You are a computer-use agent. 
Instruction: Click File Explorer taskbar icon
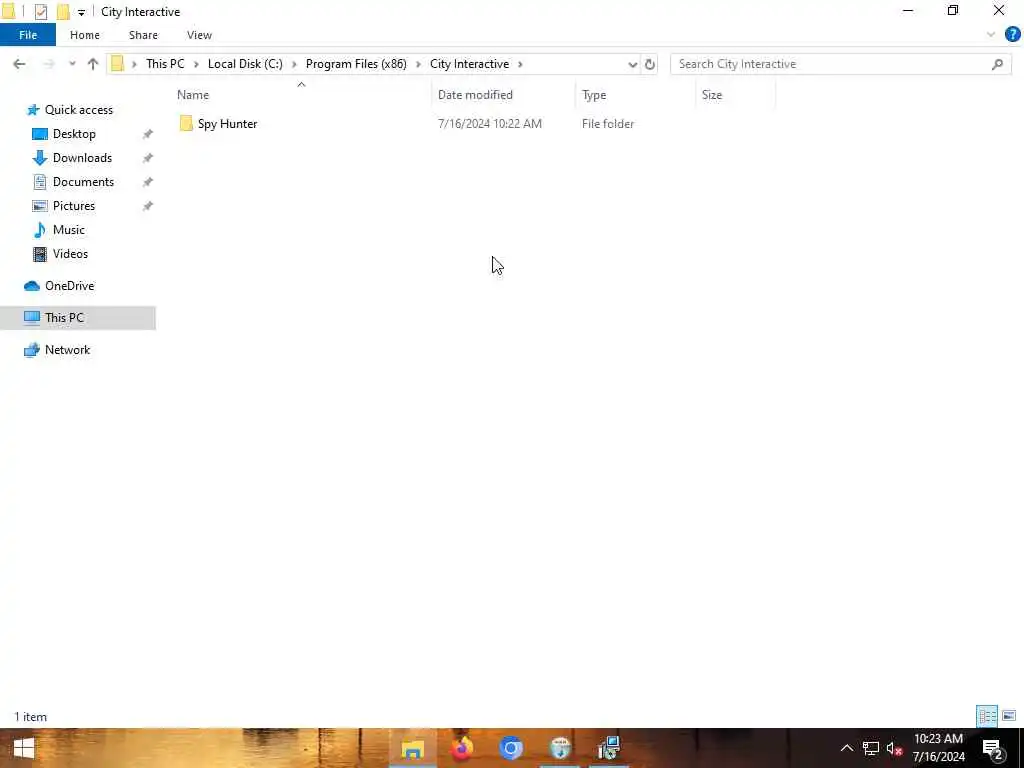coord(413,748)
